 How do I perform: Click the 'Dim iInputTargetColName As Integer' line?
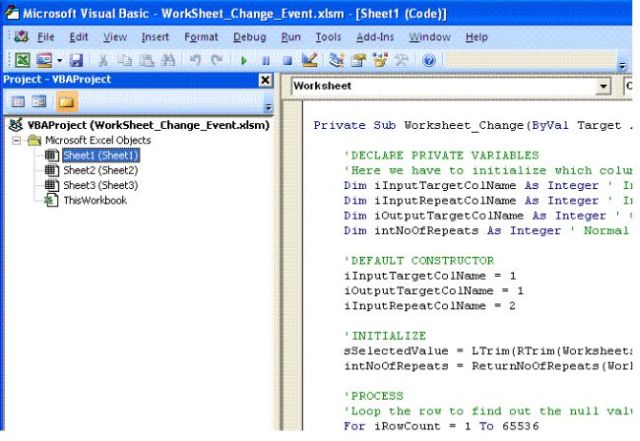point(471,185)
